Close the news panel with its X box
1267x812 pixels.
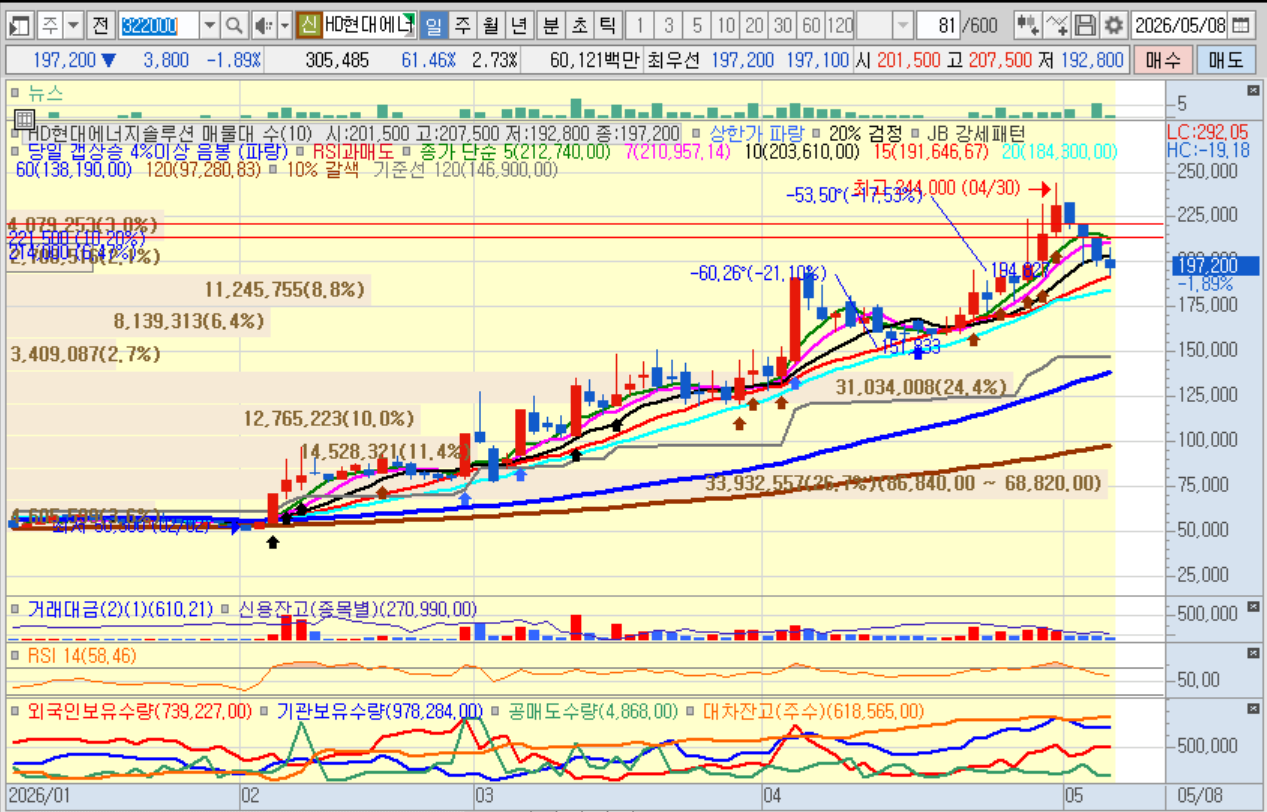coord(1253,91)
